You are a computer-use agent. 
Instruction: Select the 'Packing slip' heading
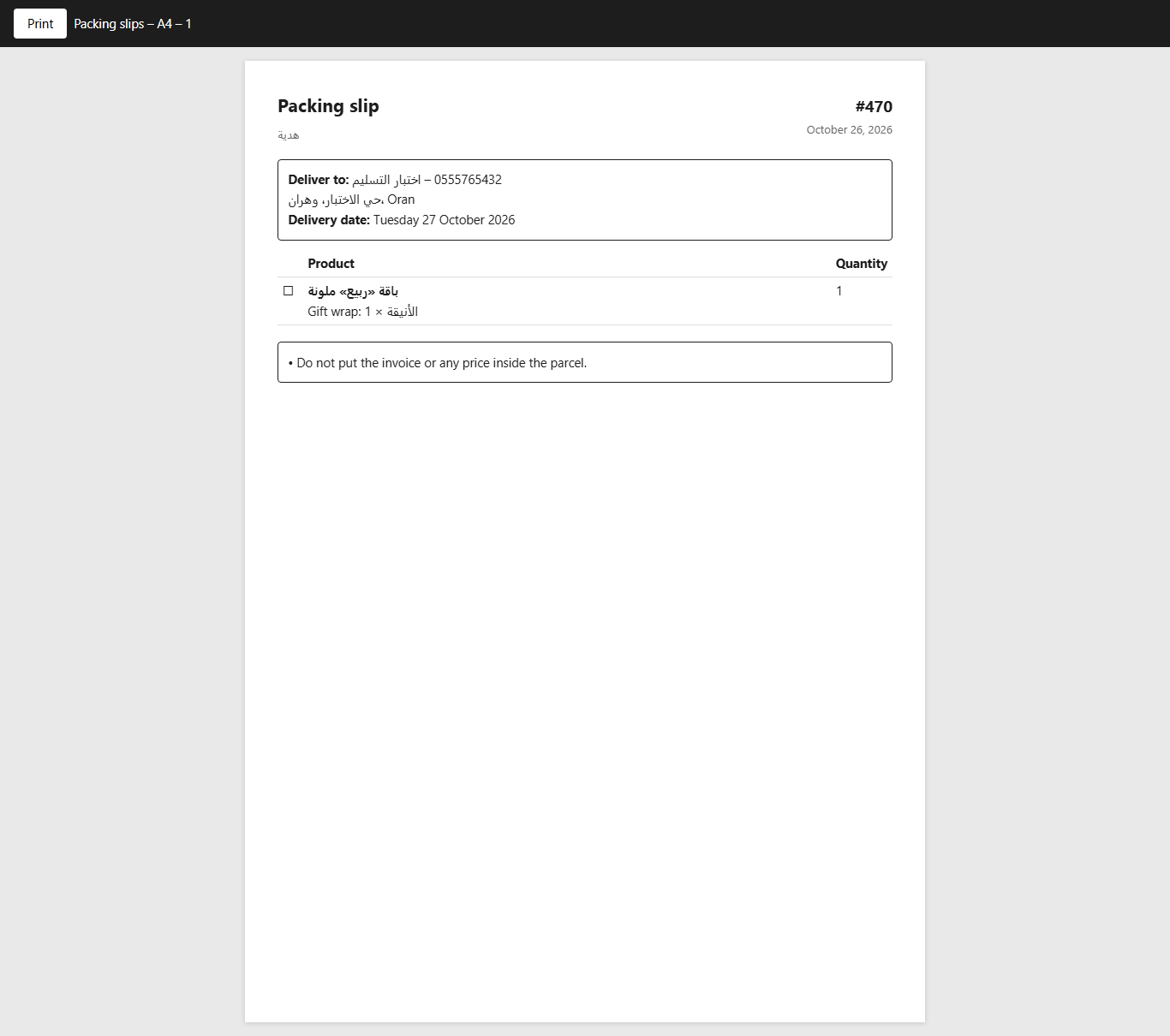328,106
